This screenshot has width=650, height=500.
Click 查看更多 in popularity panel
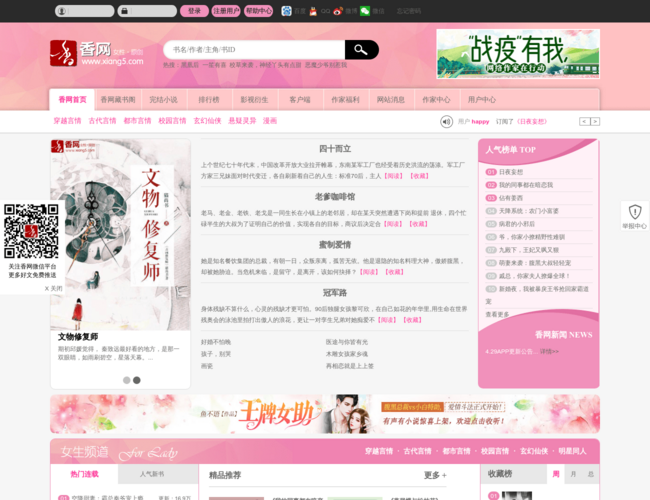(497, 314)
